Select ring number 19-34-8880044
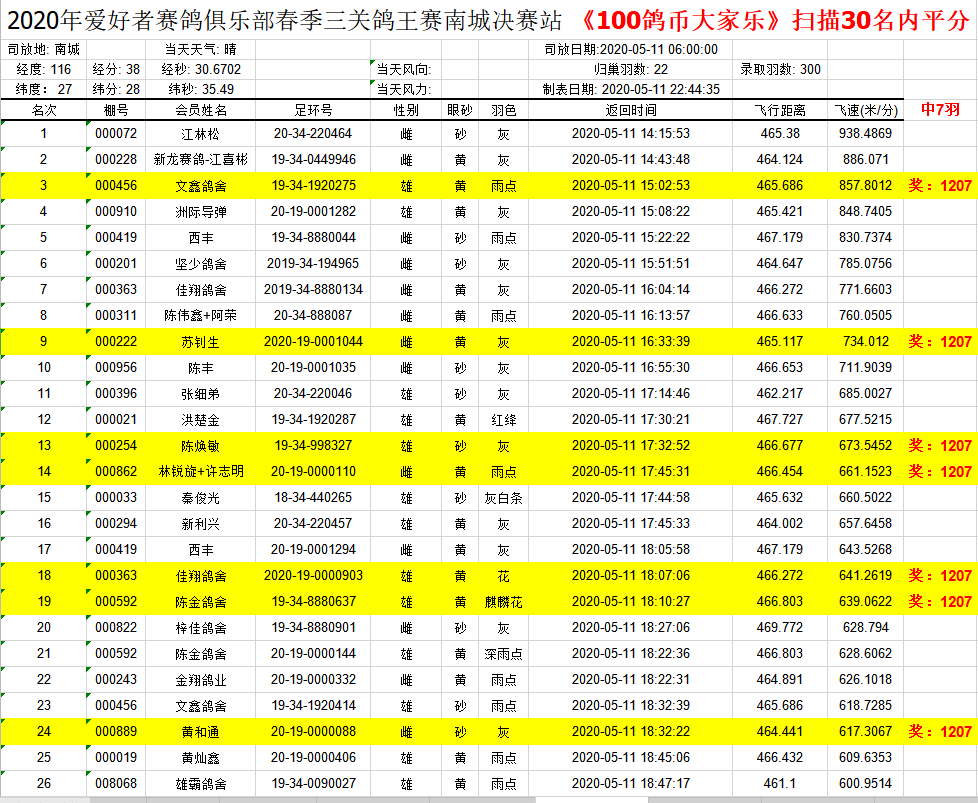978x803 pixels. click(x=313, y=238)
